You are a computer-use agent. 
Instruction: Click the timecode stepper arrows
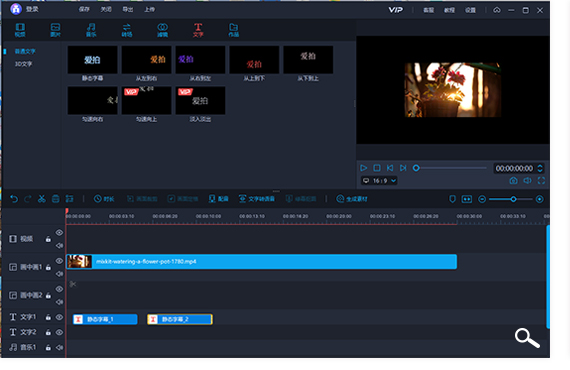(x=540, y=168)
